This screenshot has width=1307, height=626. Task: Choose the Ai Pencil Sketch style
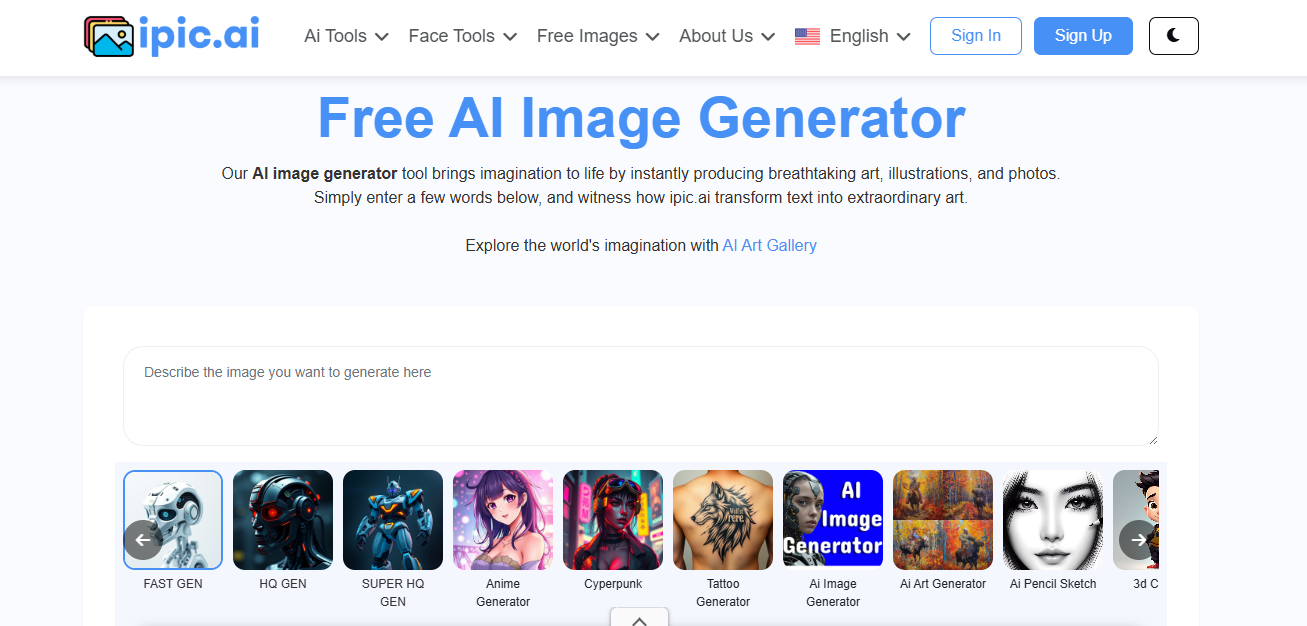pos(1053,520)
